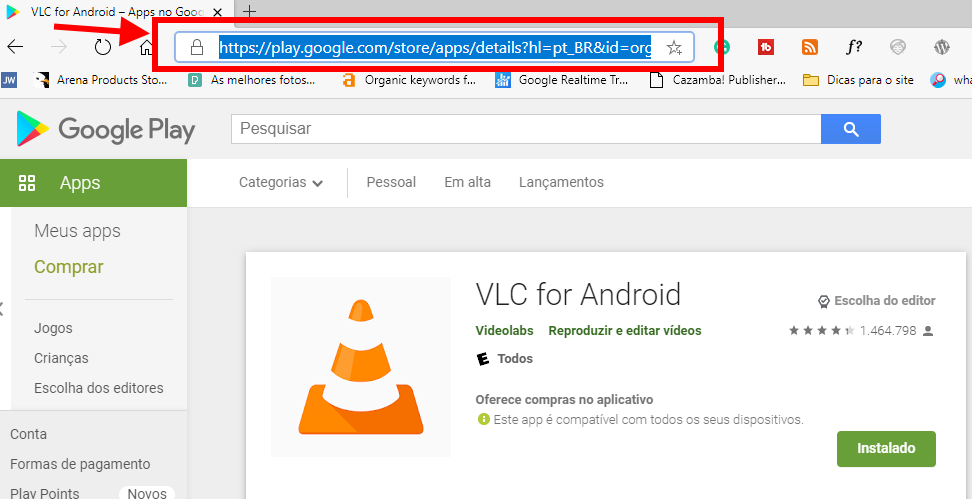Click the Videolabs developer link
The height and width of the screenshot is (499, 972).
pyautogui.click(x=504, y=330)
